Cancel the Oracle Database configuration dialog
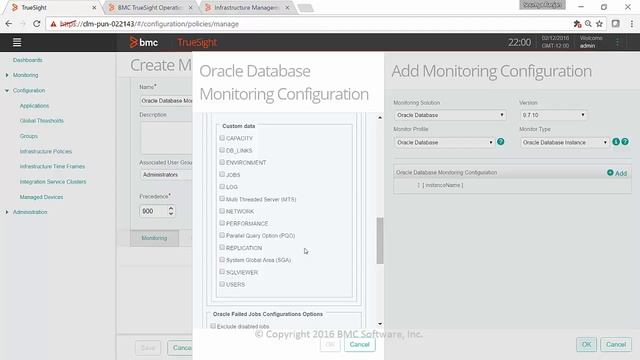This screenshot has width=640, height=360. (359, 344)
